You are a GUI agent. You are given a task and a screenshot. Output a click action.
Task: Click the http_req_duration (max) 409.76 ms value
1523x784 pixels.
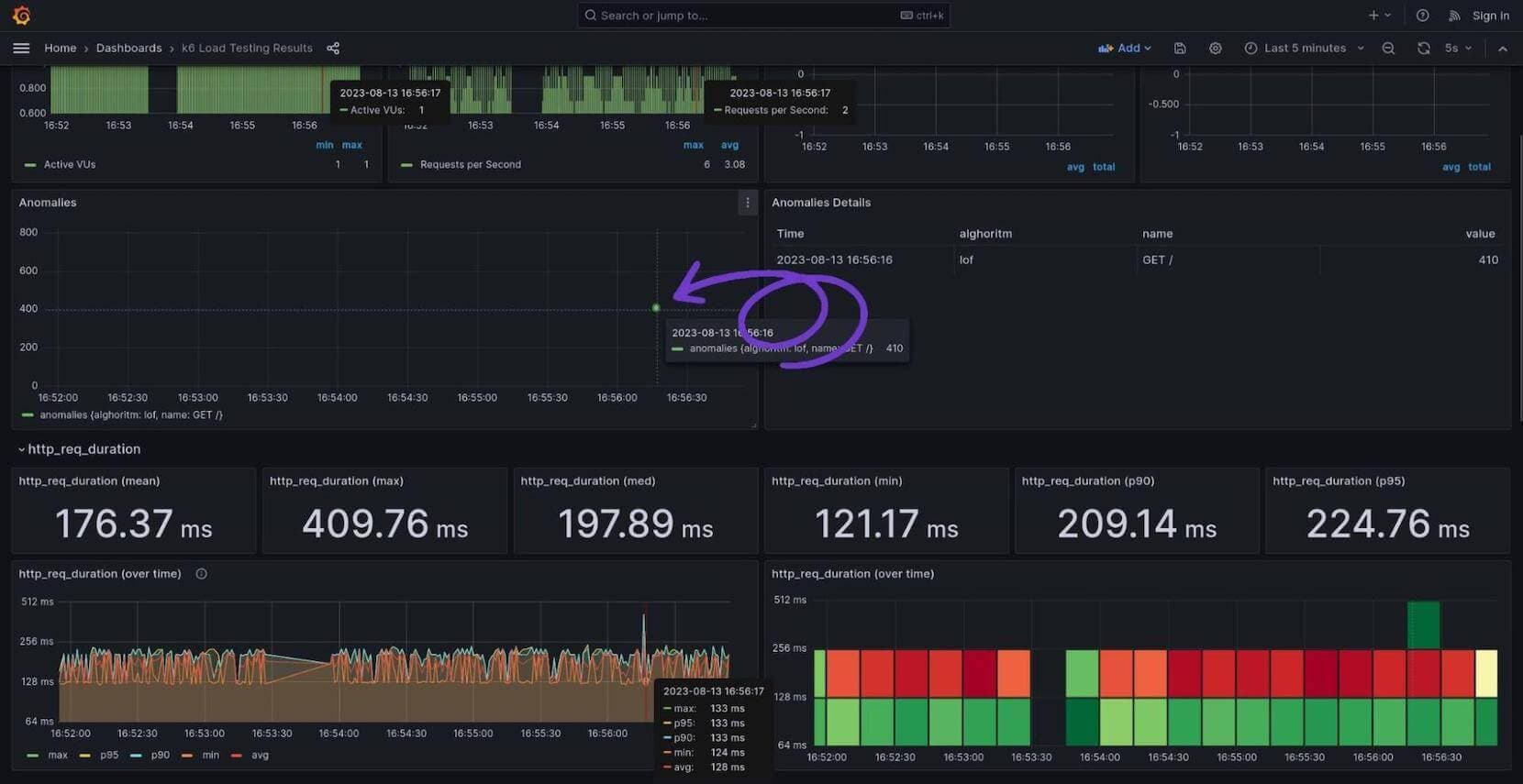click(385, 524)
